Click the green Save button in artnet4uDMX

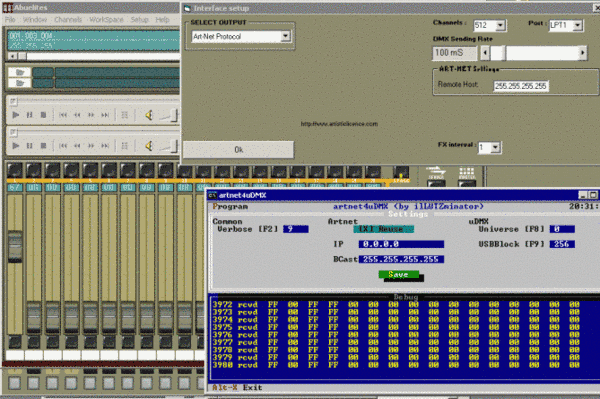pyautogui.click(x=399, y=275)
